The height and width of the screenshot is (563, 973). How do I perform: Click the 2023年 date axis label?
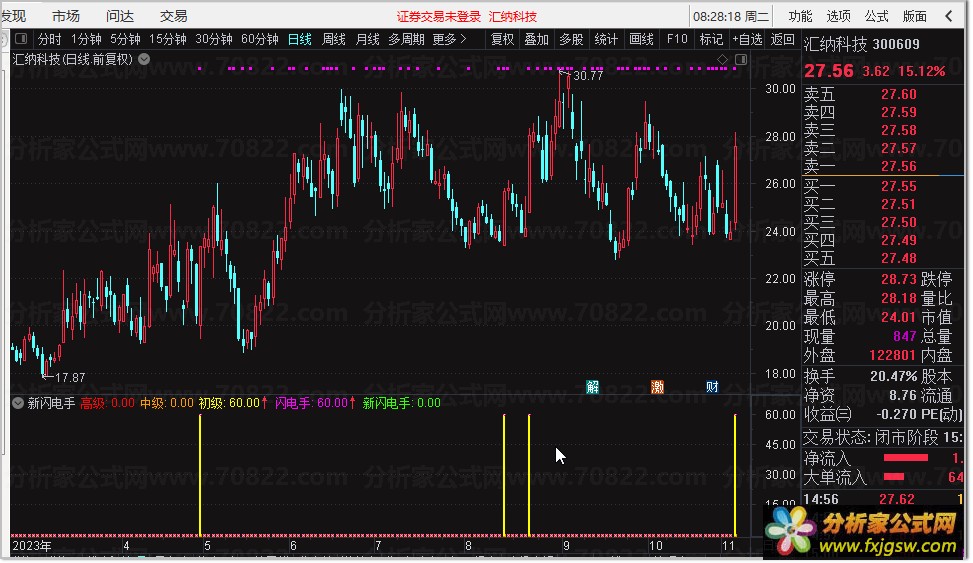(x=32, y=546)
